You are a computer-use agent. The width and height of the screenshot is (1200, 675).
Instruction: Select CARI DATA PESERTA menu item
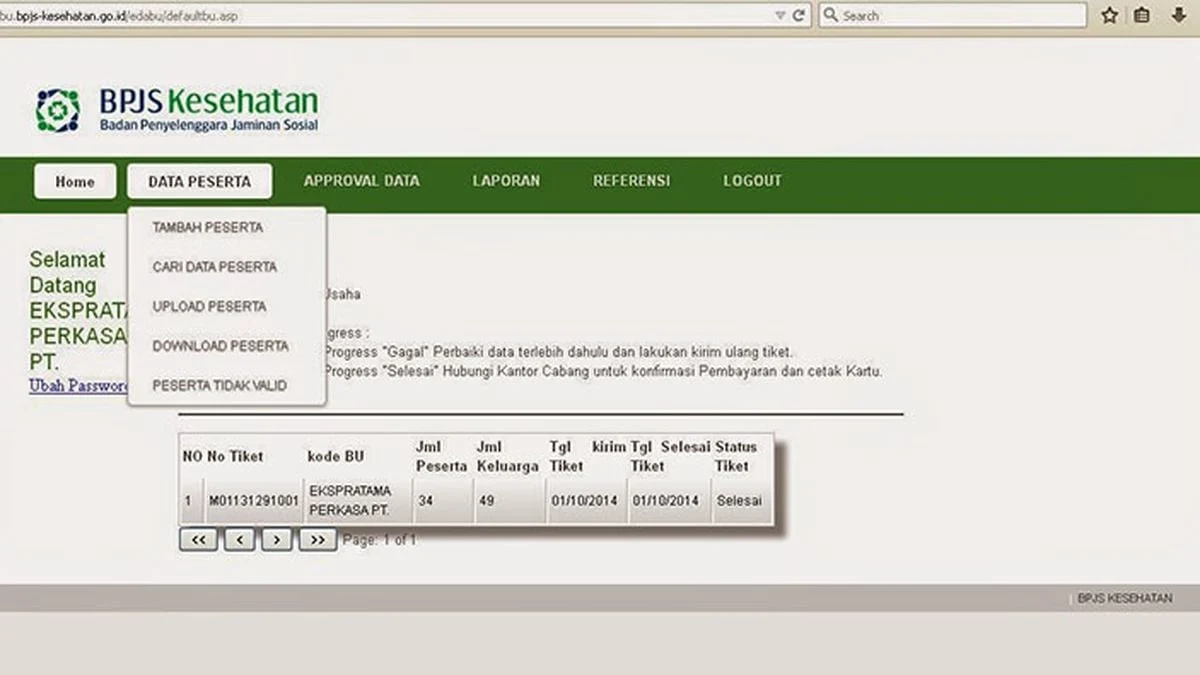pyautogui.click(x=215, y=267)
